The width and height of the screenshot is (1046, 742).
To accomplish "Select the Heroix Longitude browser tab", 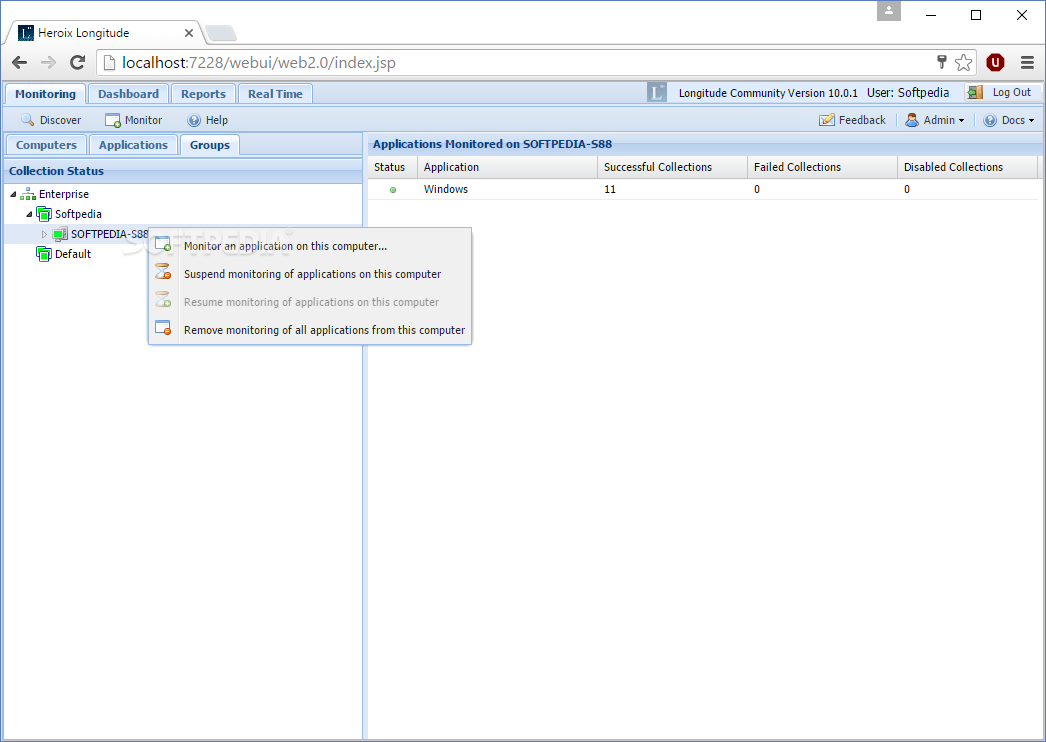I will (x=103, y=33).
